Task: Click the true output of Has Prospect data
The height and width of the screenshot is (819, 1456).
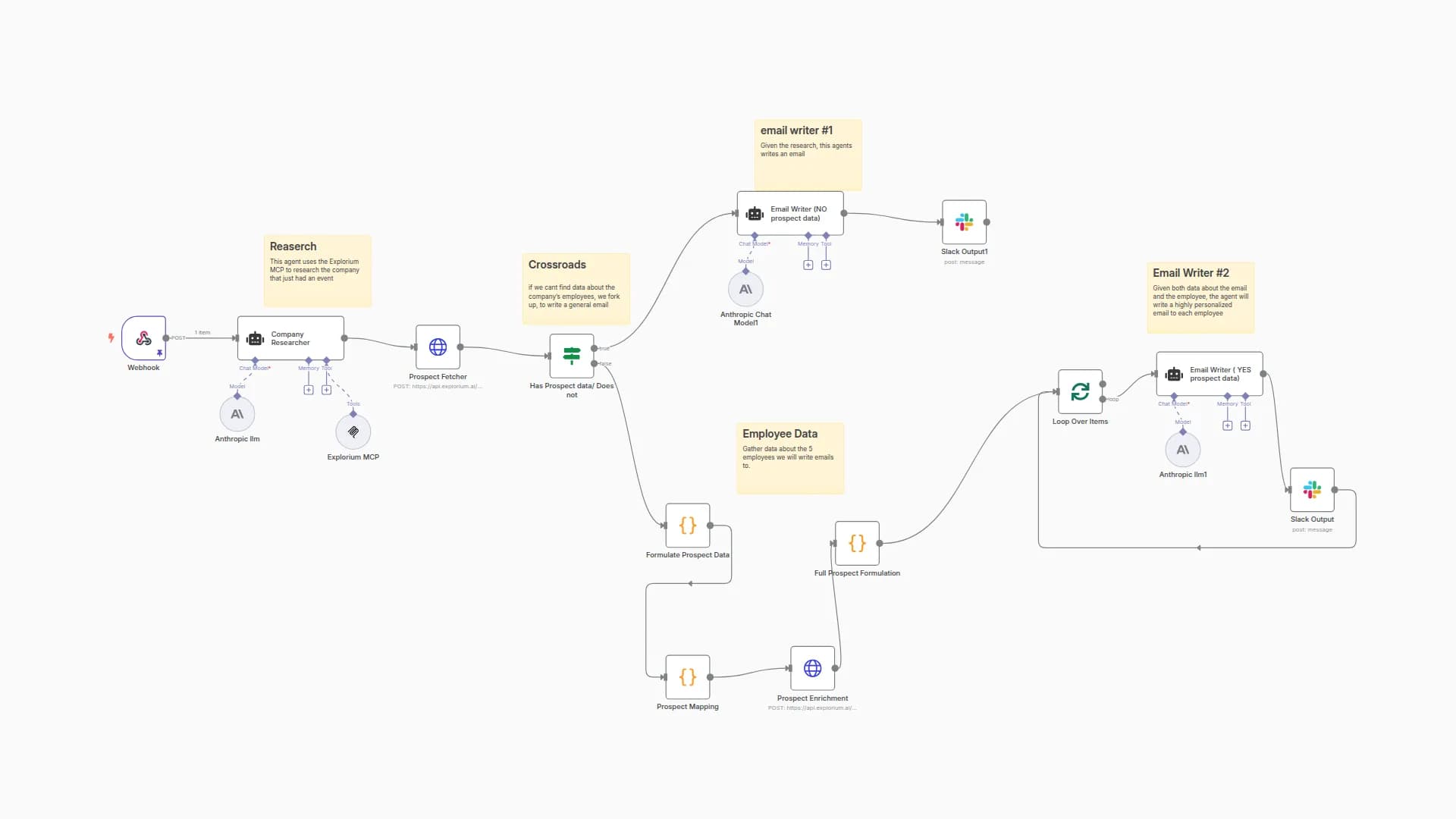Action: 594,348
